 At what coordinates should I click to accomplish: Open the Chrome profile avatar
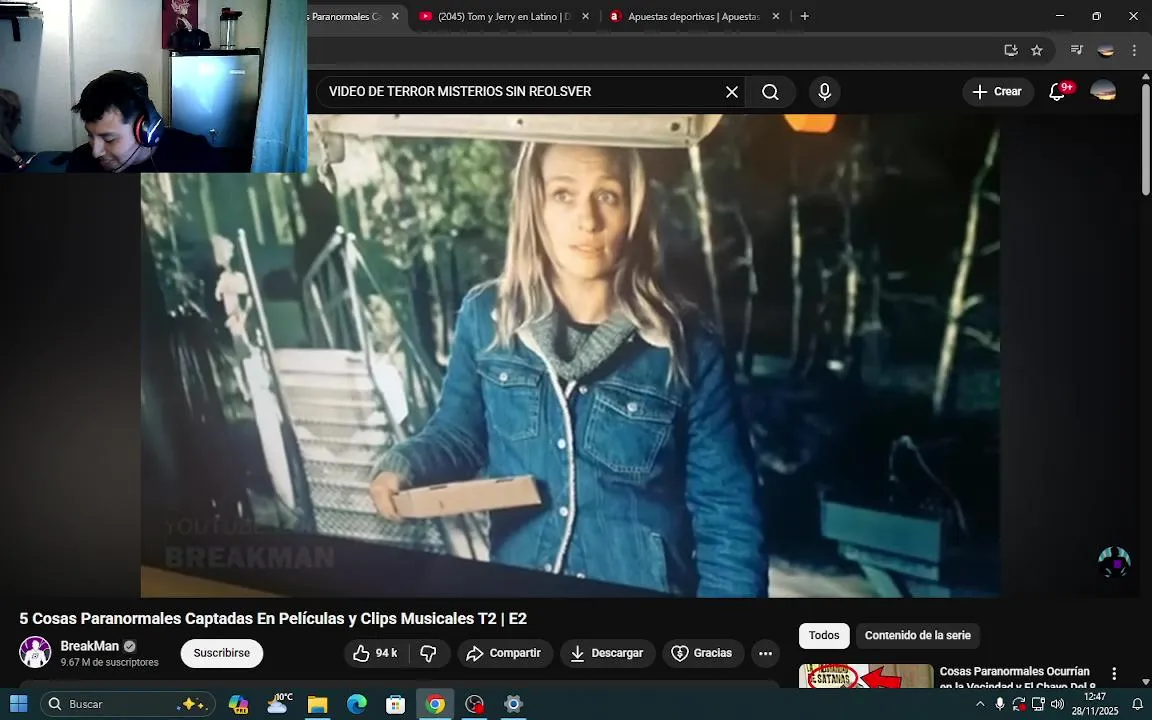click(1105, 50)
